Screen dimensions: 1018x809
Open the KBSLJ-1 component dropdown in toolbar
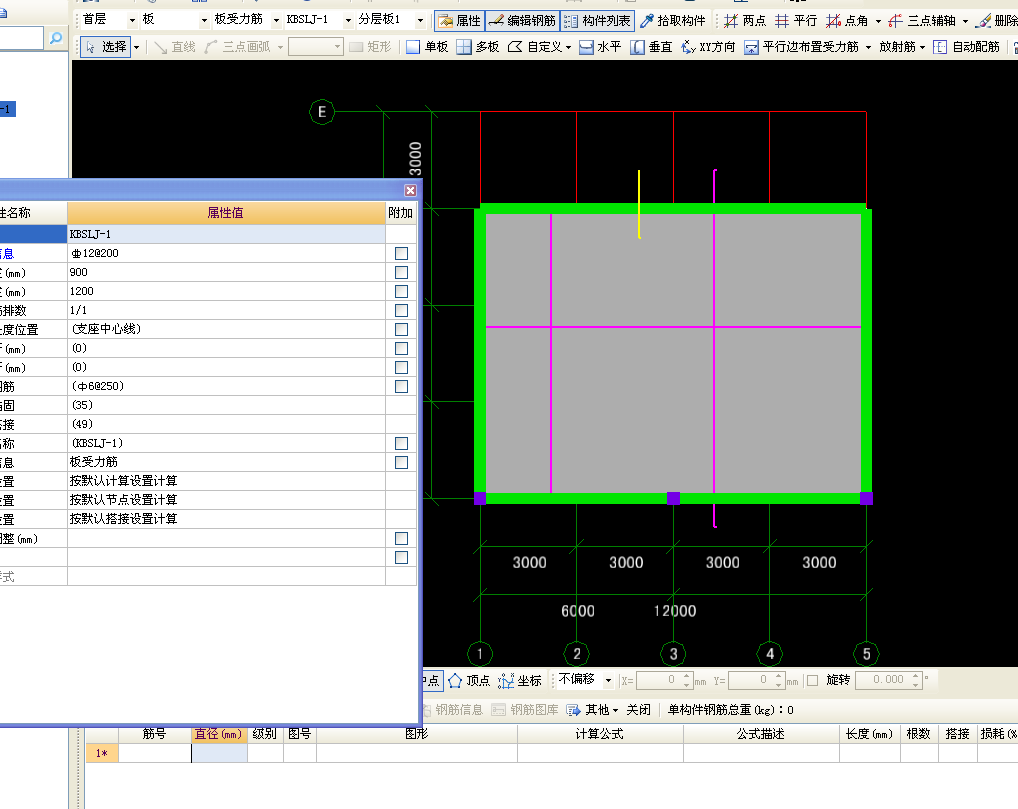(348, 20)
